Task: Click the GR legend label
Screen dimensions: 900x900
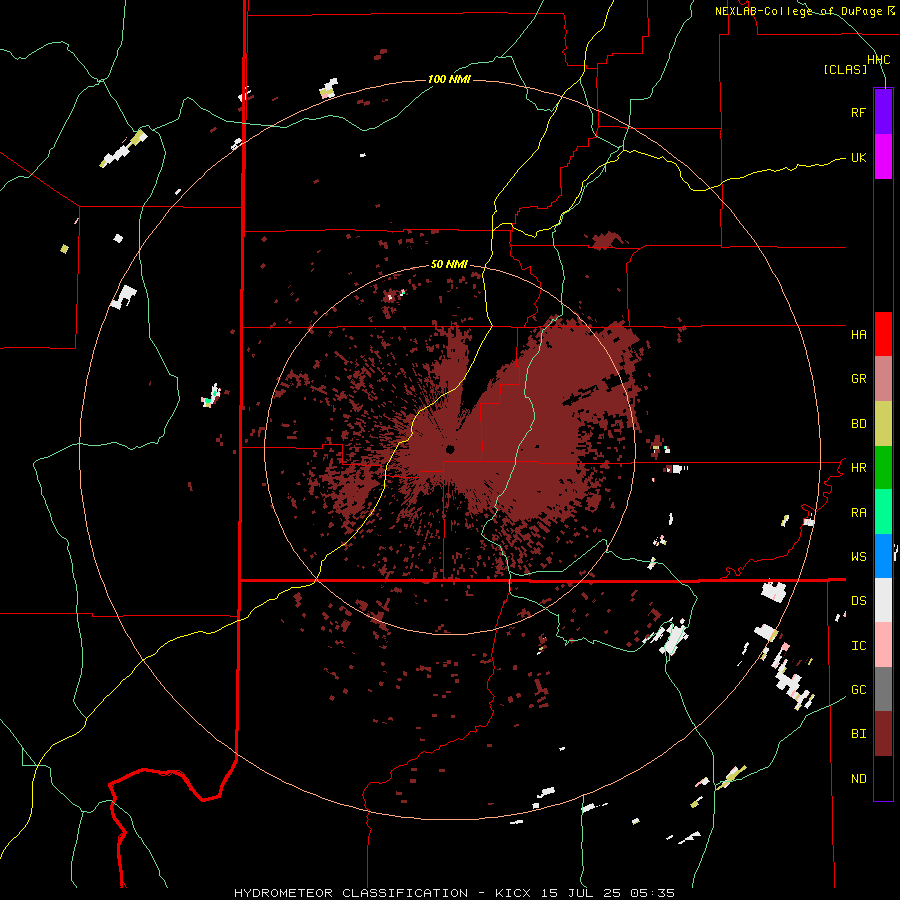Action: click(x=858, y=379)
